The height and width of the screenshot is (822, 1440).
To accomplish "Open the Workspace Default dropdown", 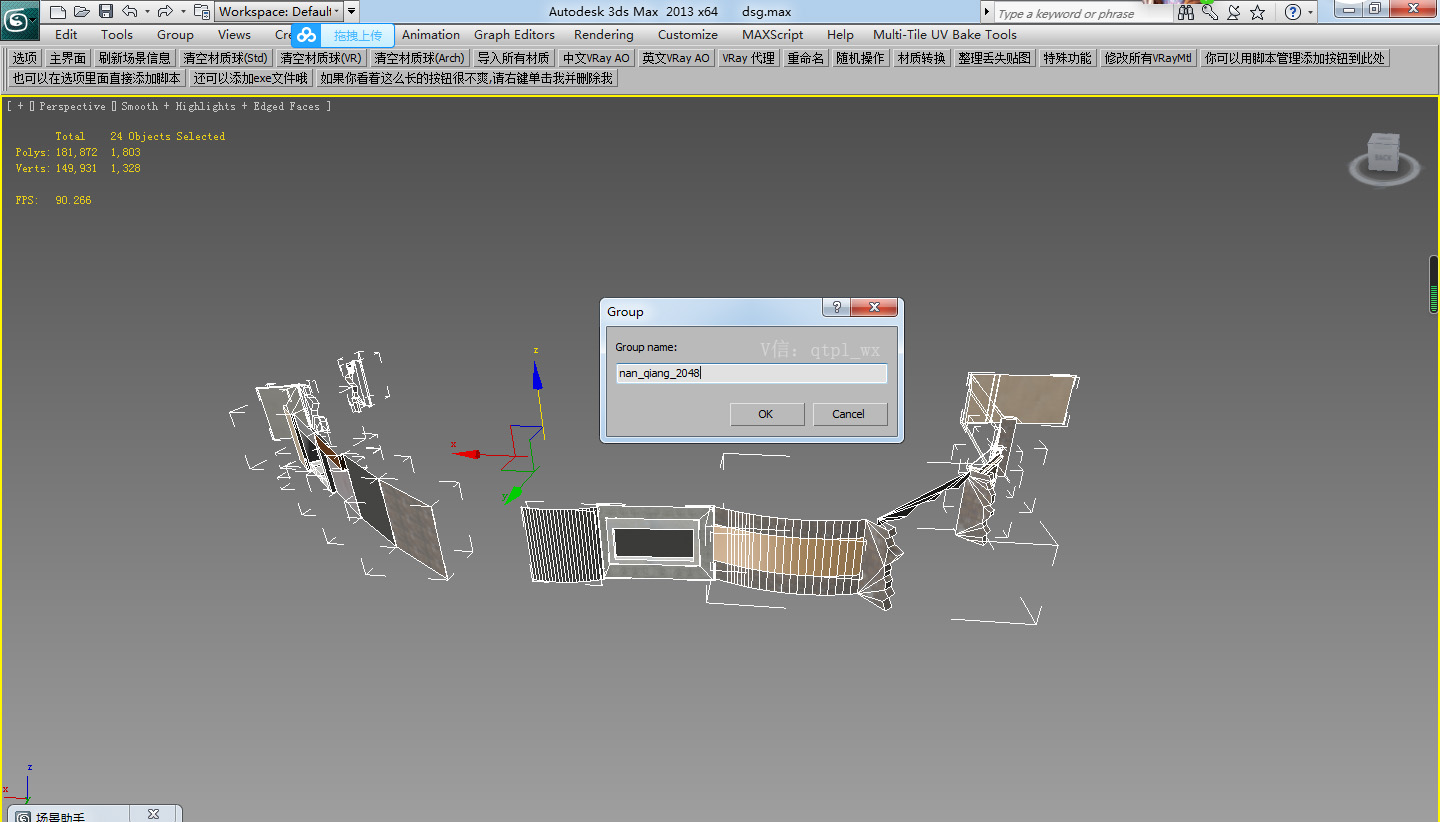I will click(338, 11).
